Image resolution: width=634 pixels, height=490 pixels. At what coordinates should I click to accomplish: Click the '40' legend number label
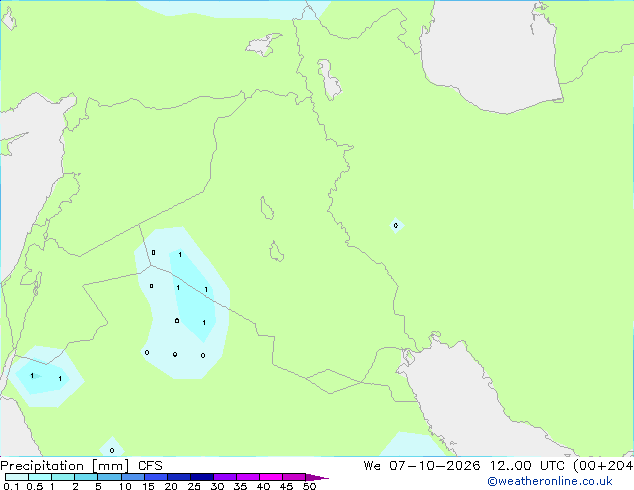pos(263,486)
